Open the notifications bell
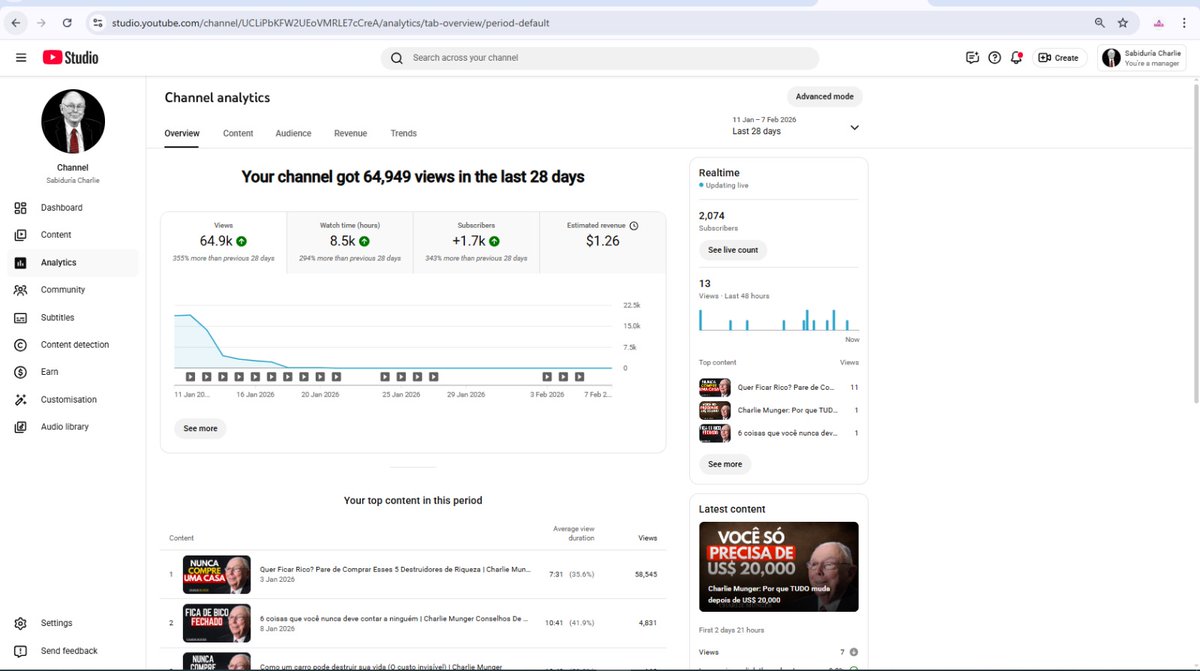Image resolution: width=1200 pixels, height=671 pixels. pyautogui.click(x=1016, y=58)
